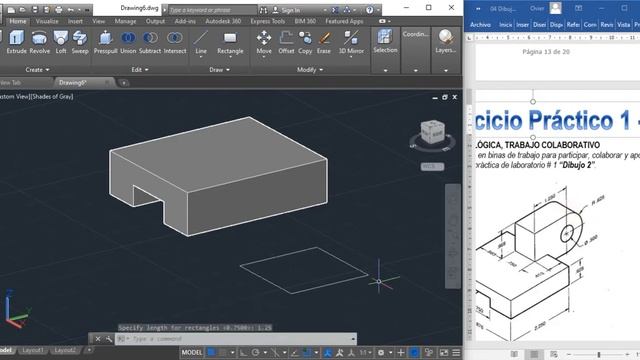
Task: Open the Help dropdown arrow
Action: point(378,10)
